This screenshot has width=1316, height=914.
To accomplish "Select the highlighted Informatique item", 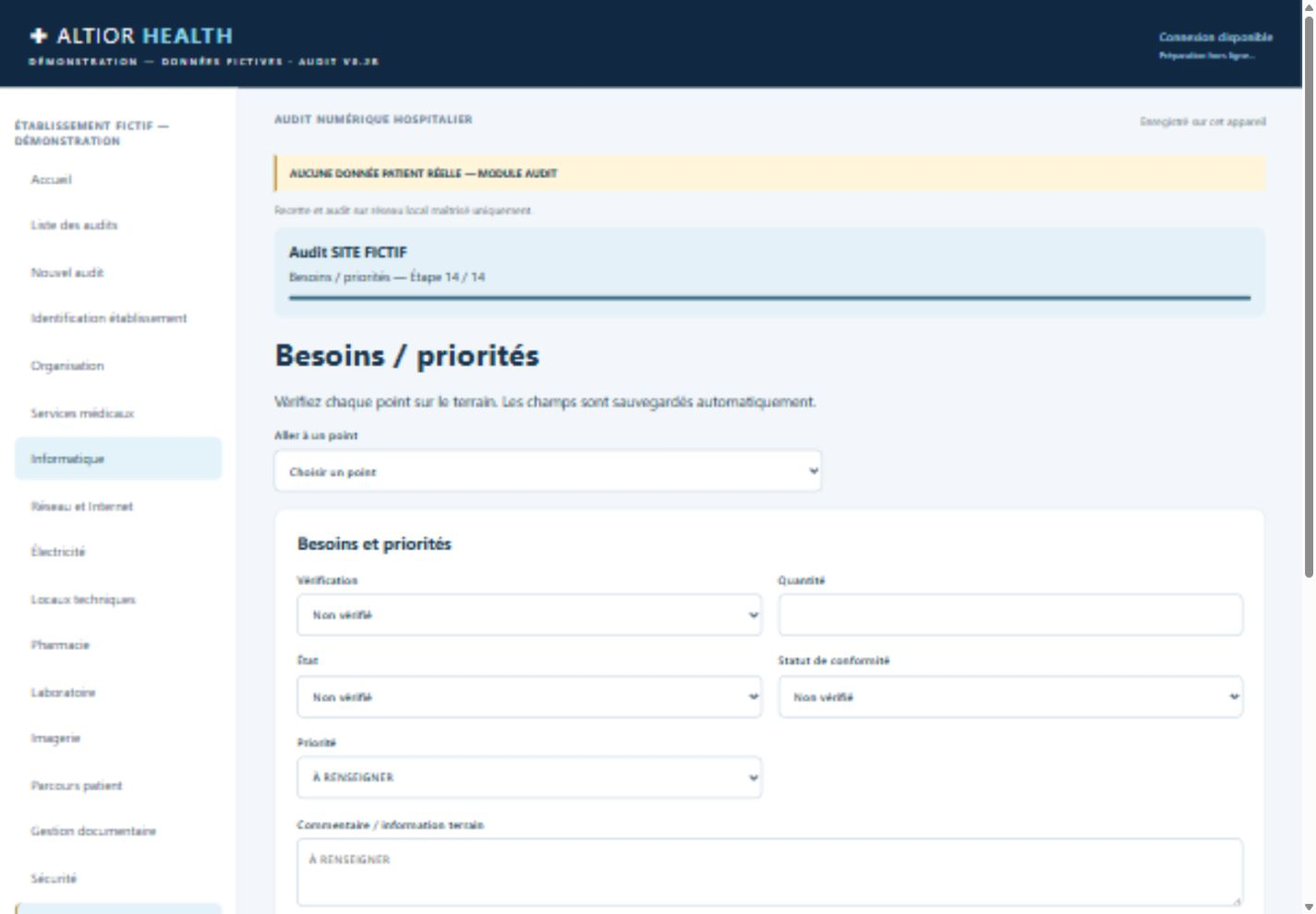I will tap(118, 459).
